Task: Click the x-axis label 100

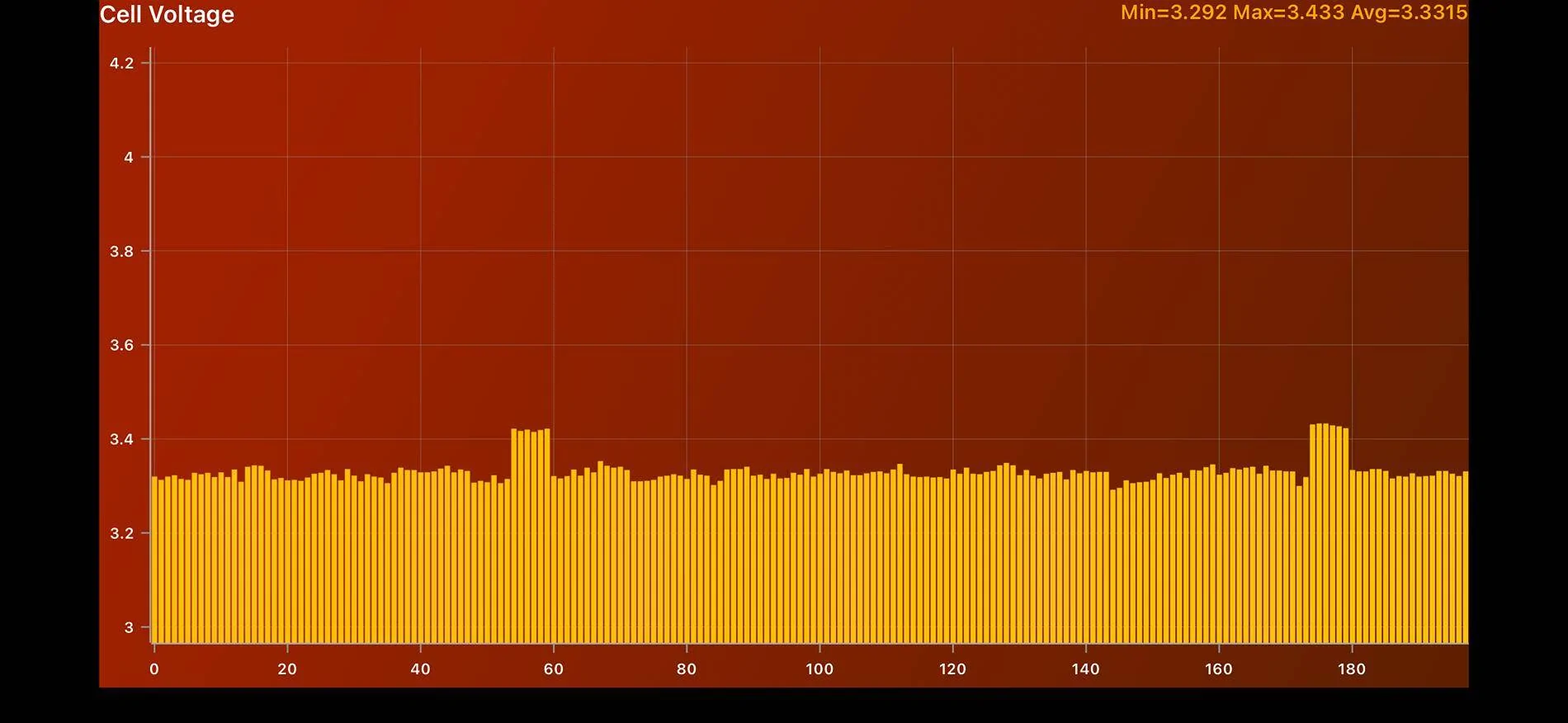Action: tap(819, 669)
